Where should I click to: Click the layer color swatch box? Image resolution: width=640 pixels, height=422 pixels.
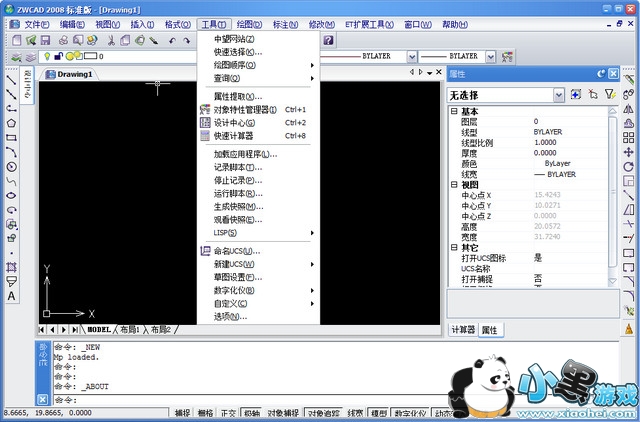pos(90,56)
